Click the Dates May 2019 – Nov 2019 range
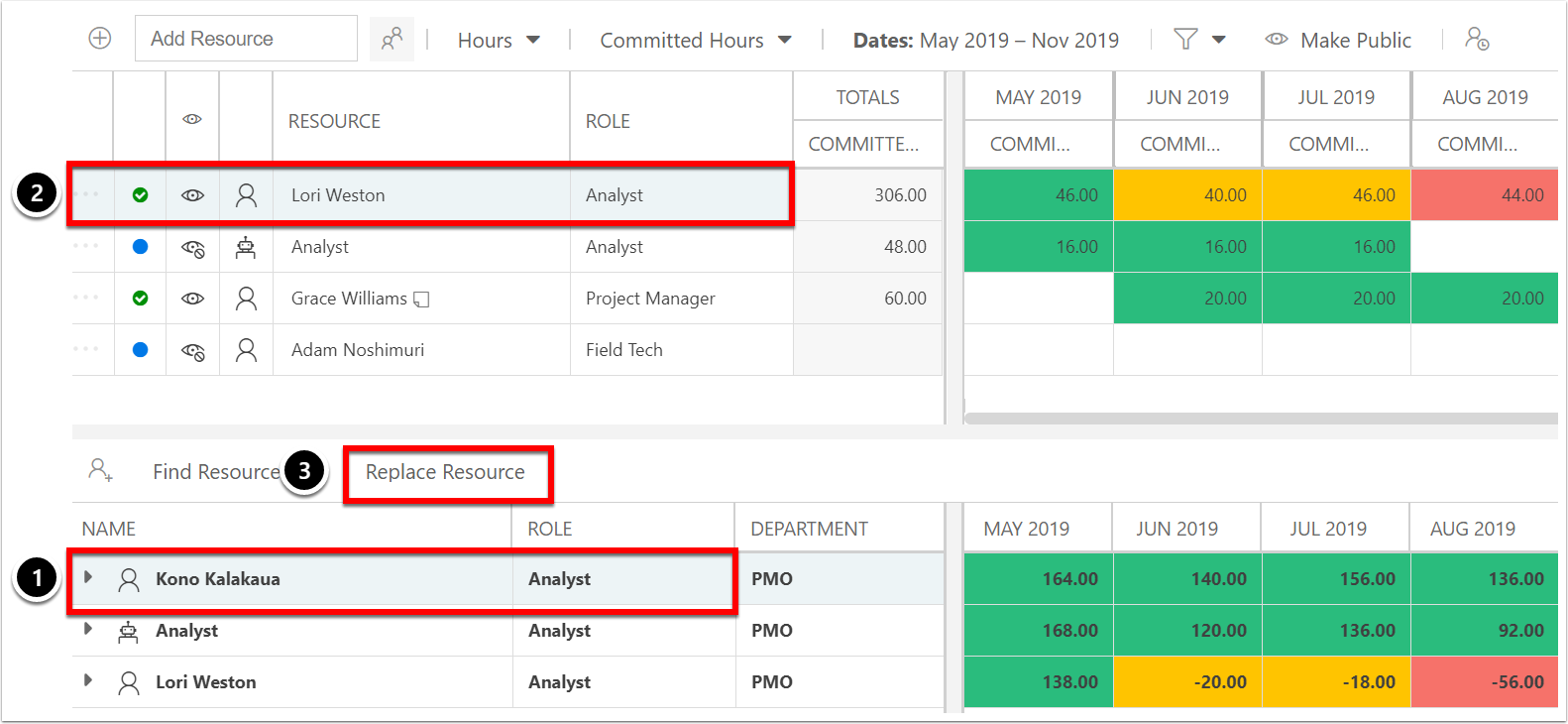Screen dimensions: 1568x724 986,41
